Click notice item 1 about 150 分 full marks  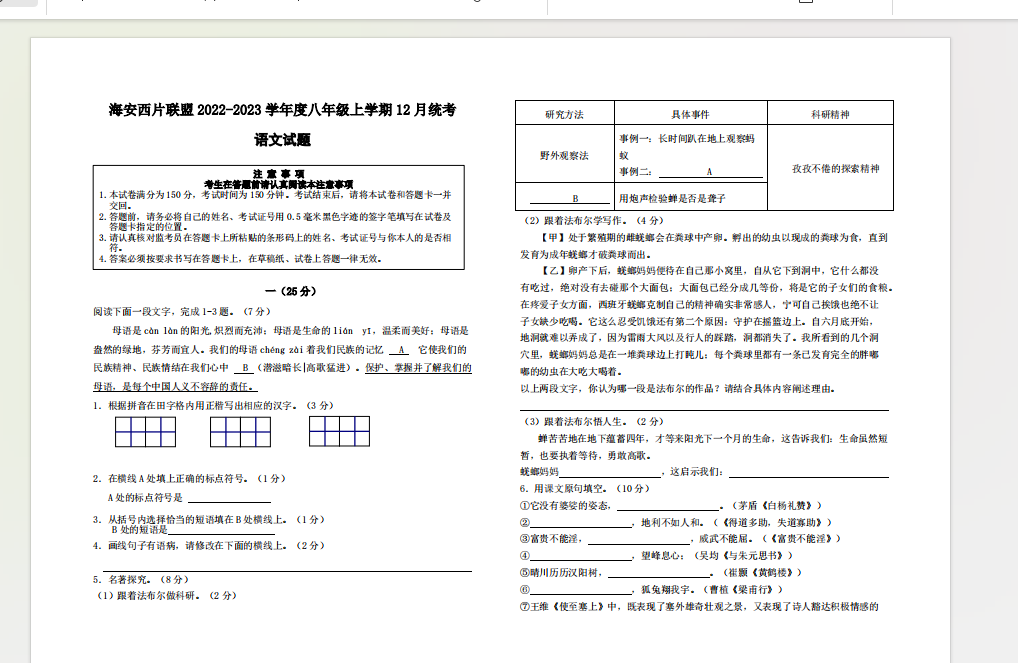click(275, 199)
